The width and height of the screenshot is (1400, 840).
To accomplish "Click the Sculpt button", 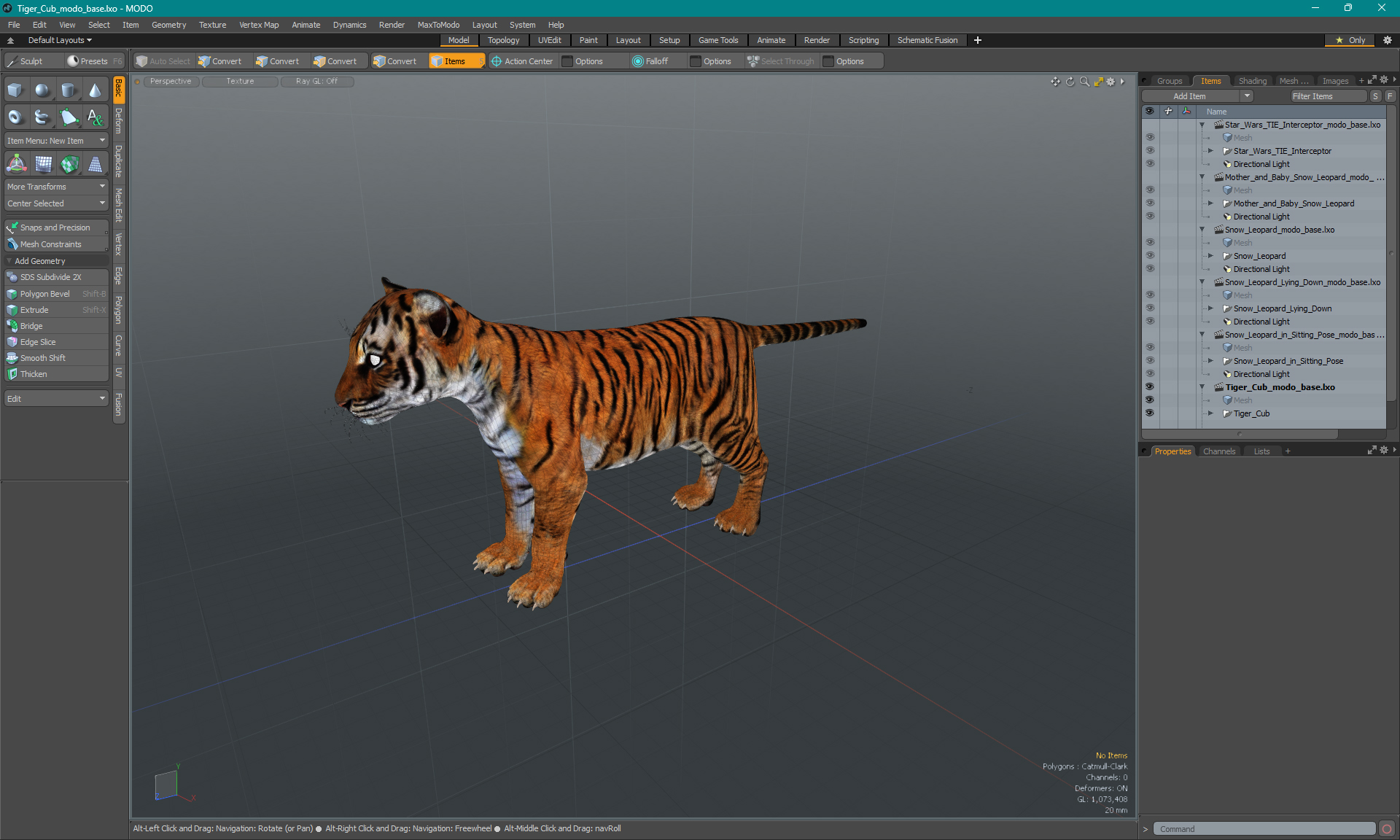I will tap(33, 61).
